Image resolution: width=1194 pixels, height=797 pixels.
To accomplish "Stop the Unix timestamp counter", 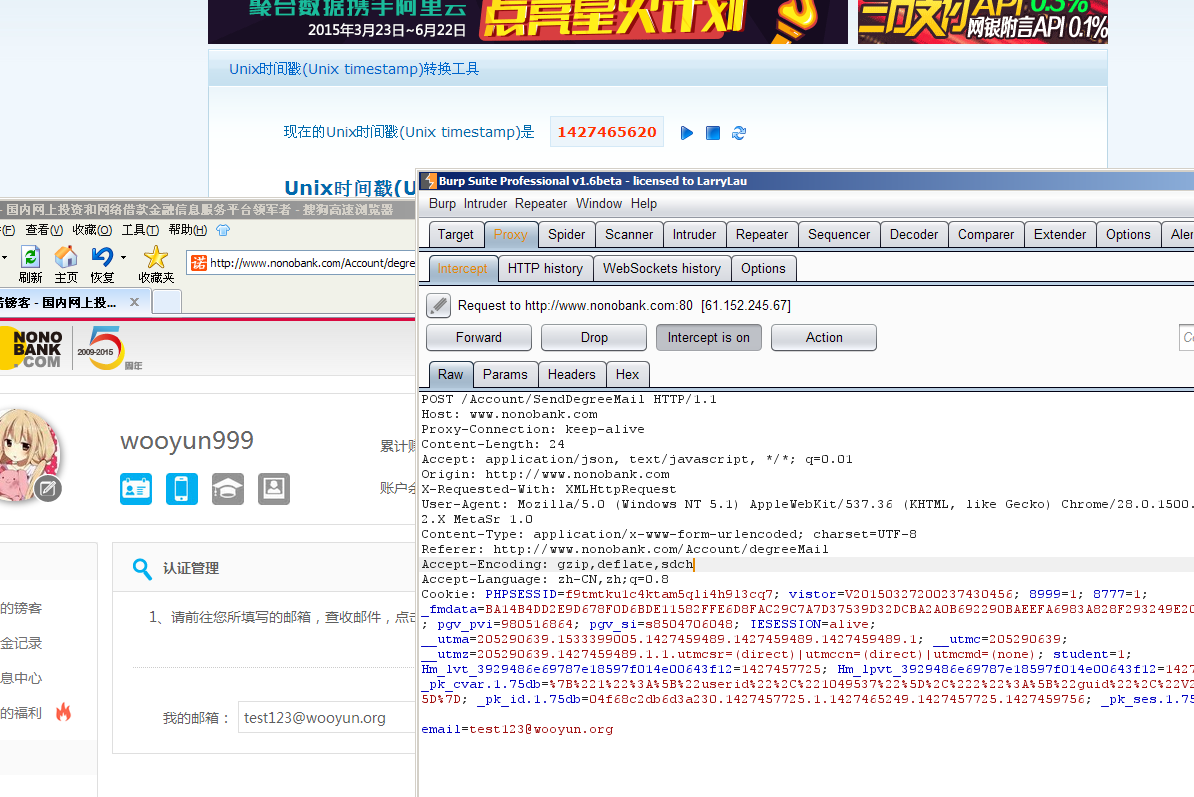I will (x=713, y=133).
